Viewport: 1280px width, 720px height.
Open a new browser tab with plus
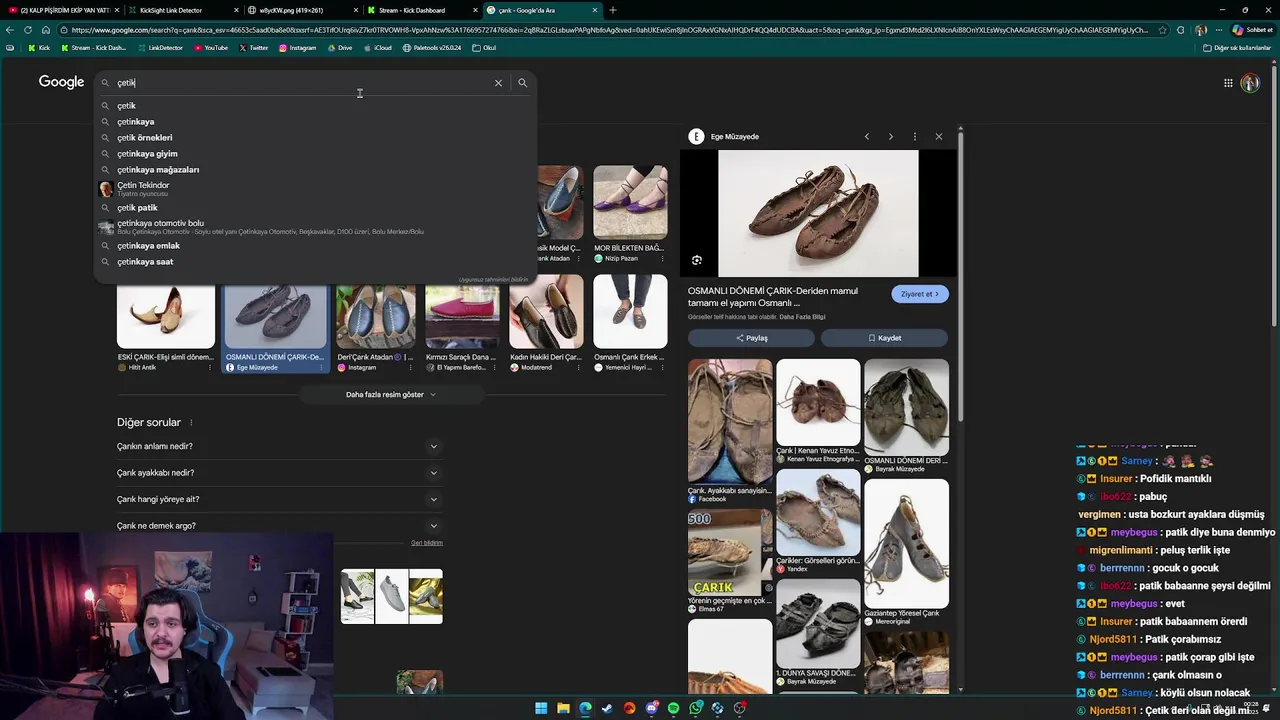tap(613, 10)
